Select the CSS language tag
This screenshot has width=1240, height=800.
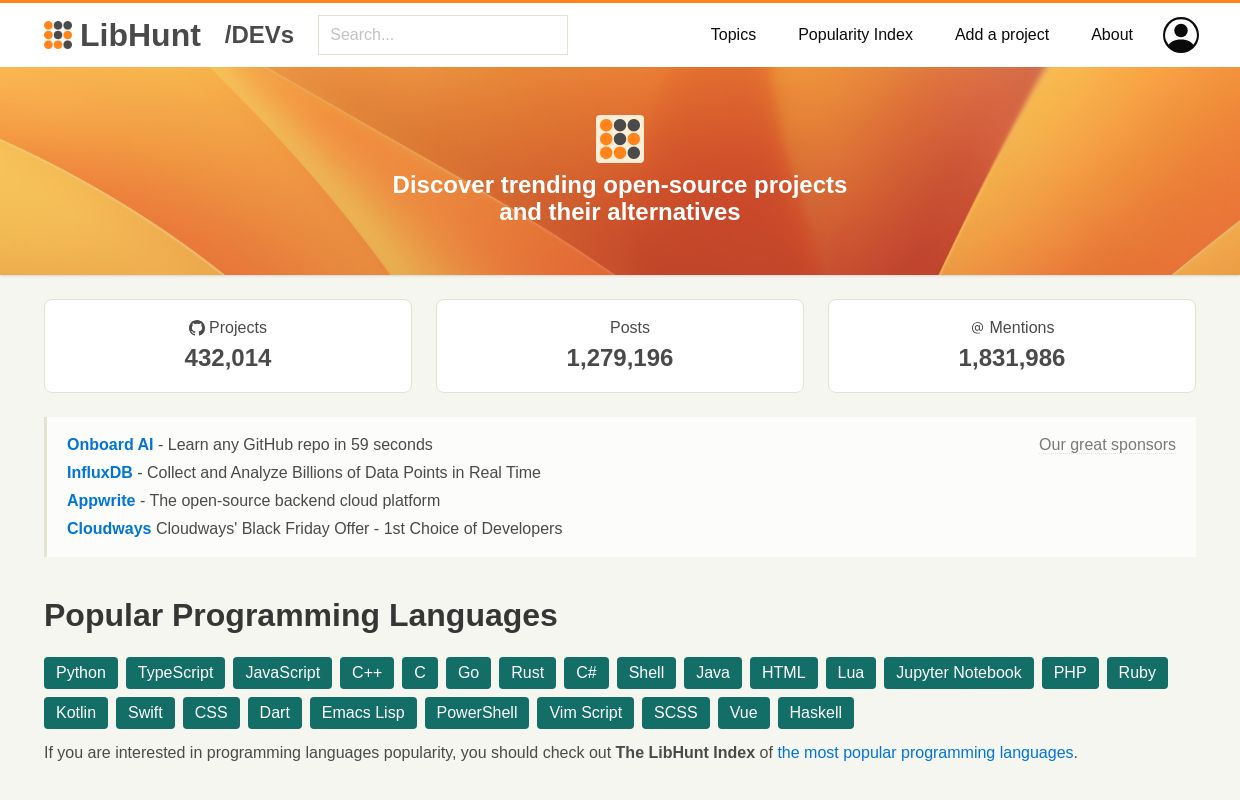coord(211,713)
